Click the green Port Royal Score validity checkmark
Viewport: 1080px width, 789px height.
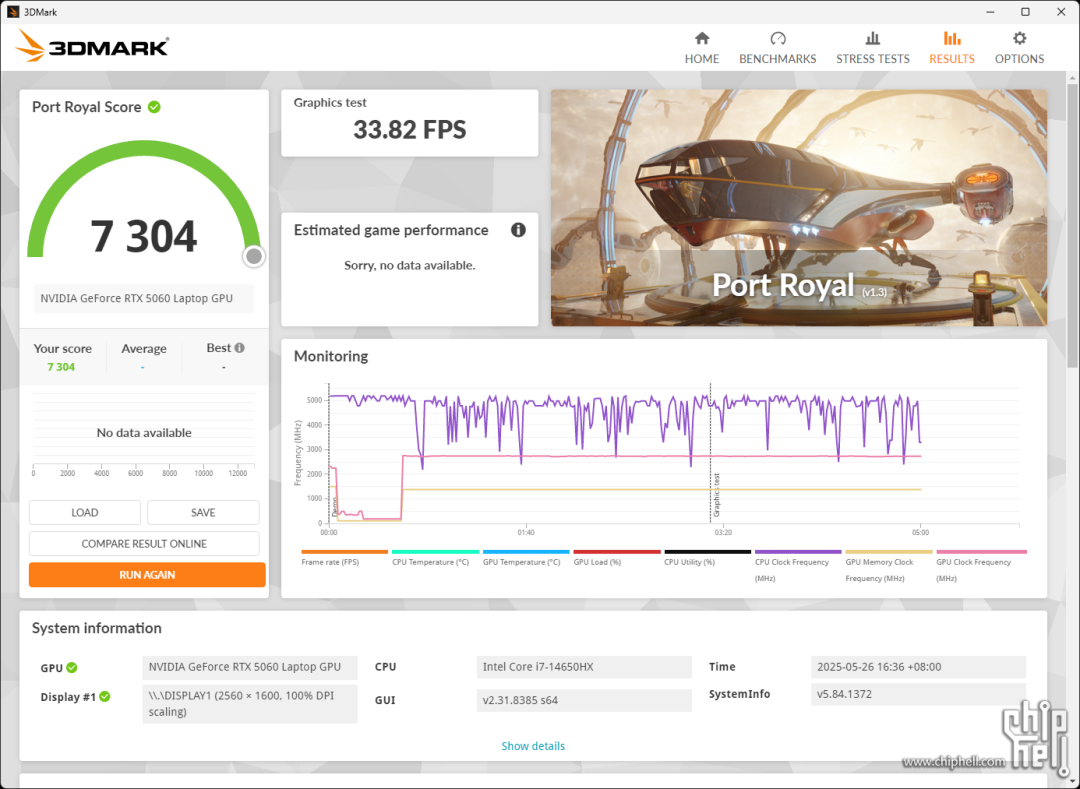click(x=154, y=107)
